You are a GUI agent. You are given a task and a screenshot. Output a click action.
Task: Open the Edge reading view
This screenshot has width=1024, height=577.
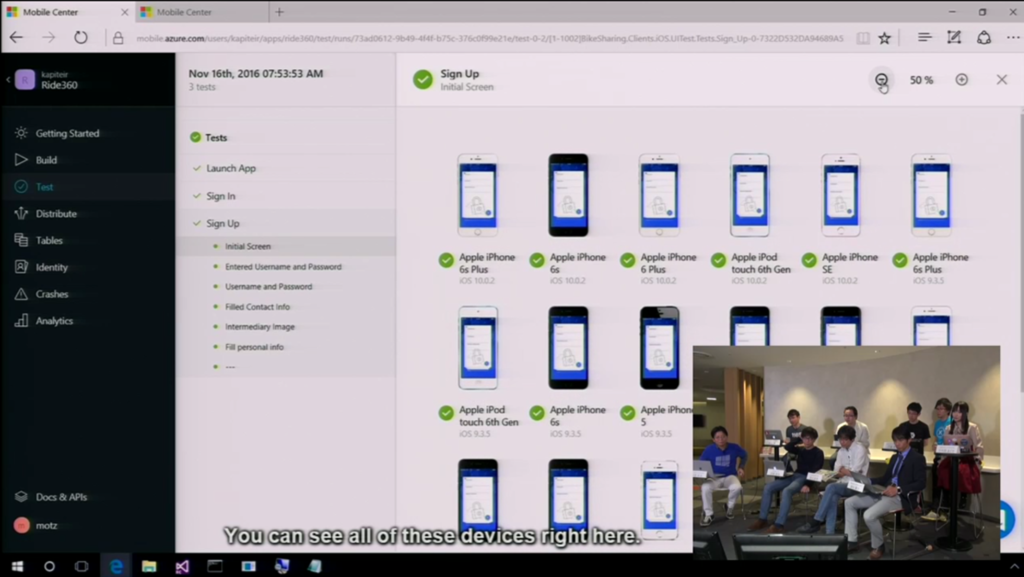point(863,38)
